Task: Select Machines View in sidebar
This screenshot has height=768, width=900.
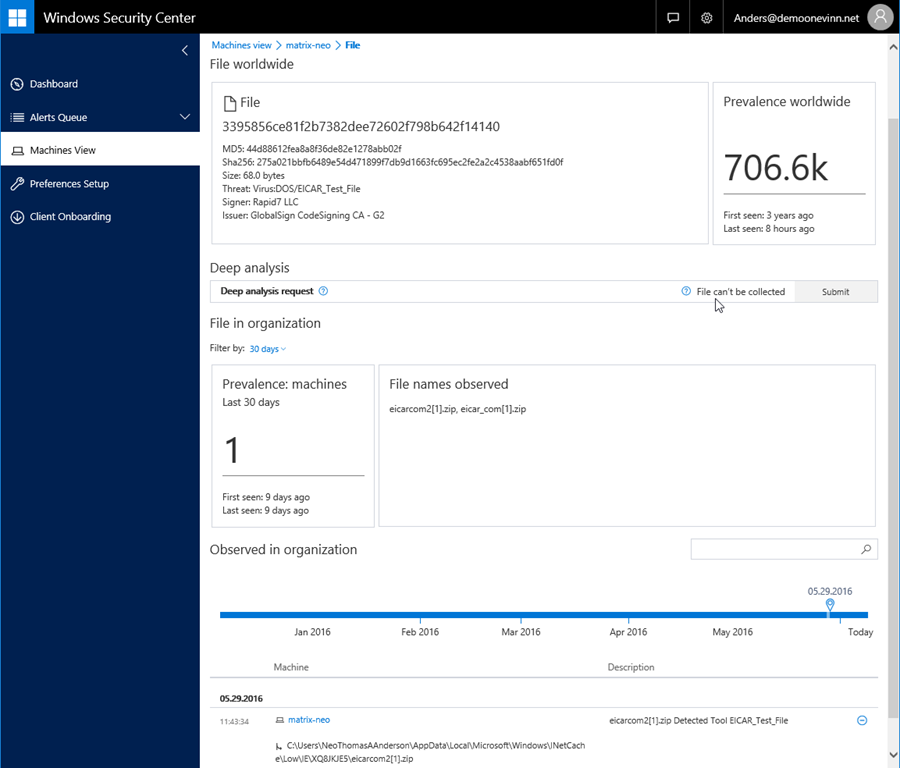Action: coord(63,150)
